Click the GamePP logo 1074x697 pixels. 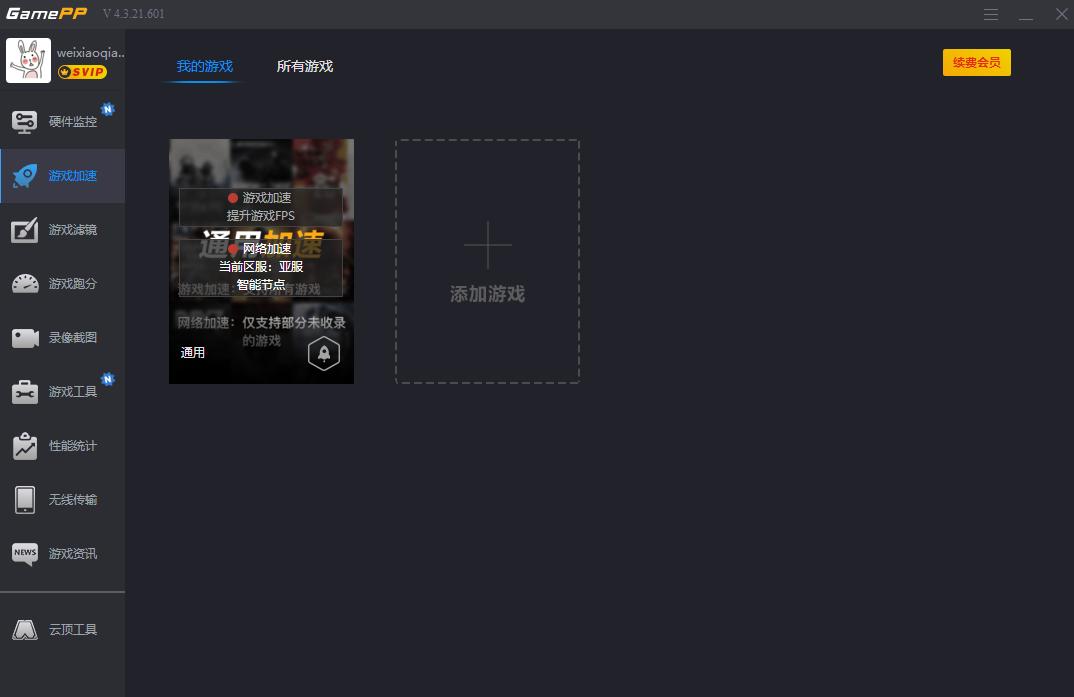[x=47, y=14]
